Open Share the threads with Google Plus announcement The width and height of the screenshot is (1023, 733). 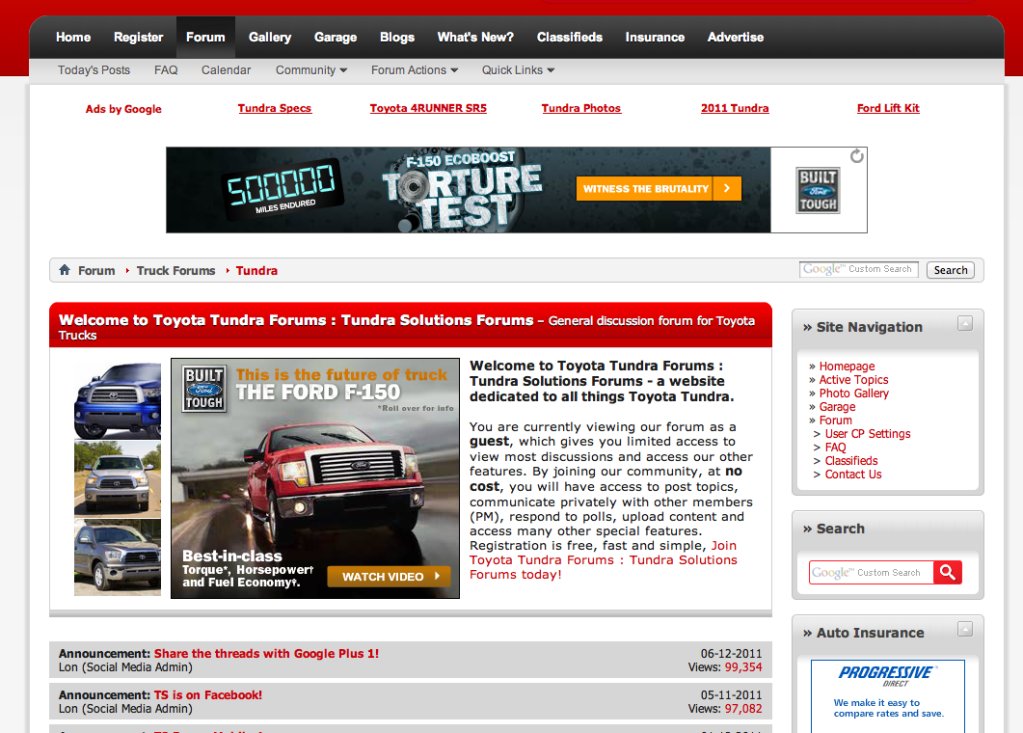[x=266, y=653]
